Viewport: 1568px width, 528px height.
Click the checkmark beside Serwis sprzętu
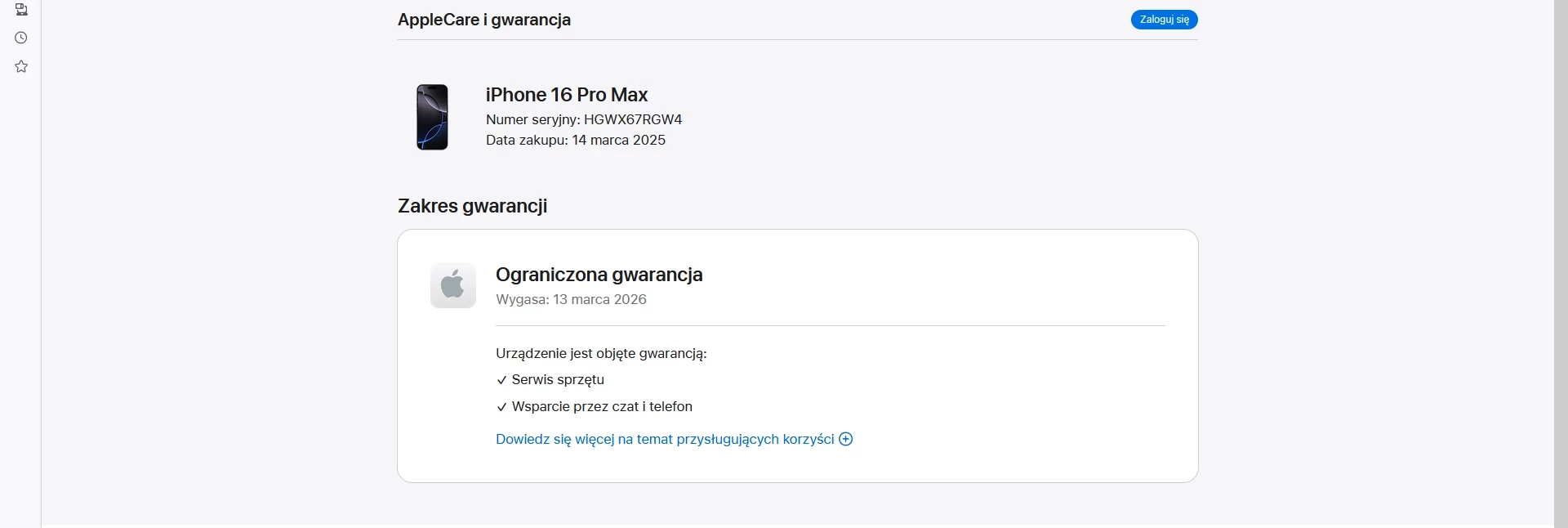[x=501, y=380]
